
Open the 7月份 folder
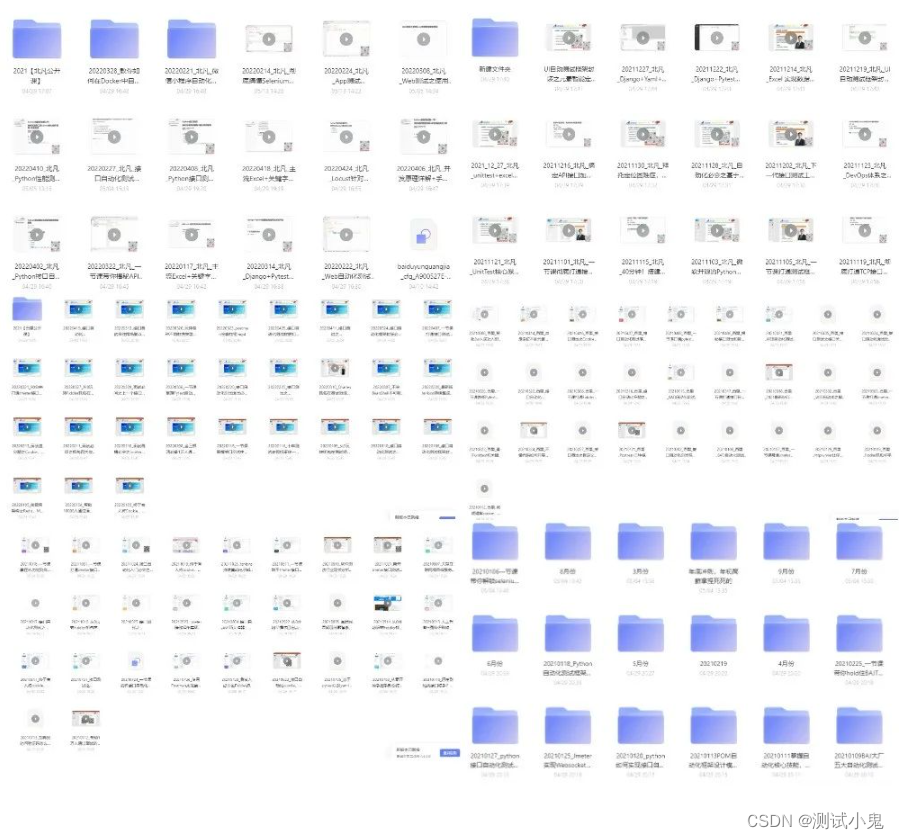click(859, 541)
